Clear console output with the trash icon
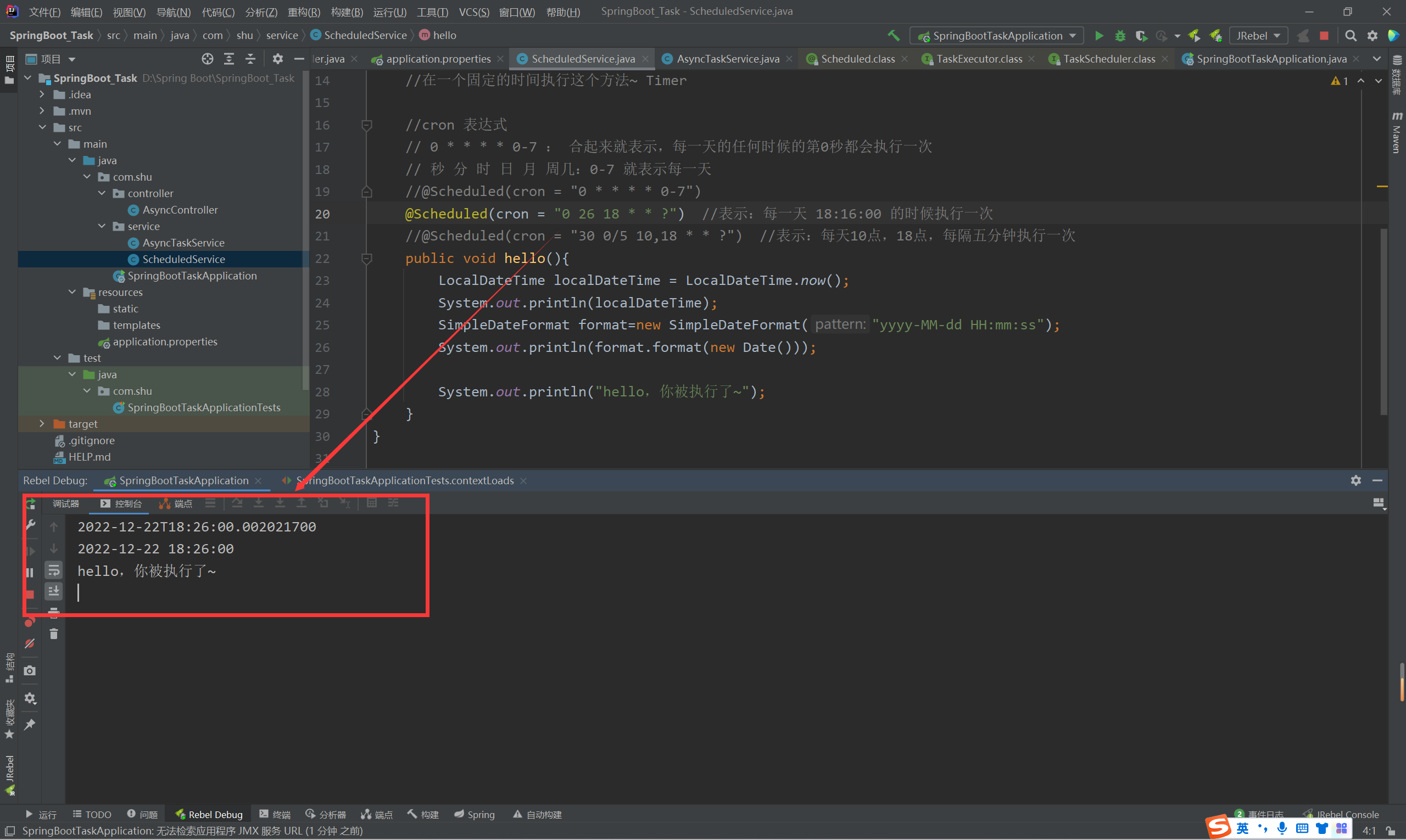The image size is (1406, 840). (x=54, y=634)
